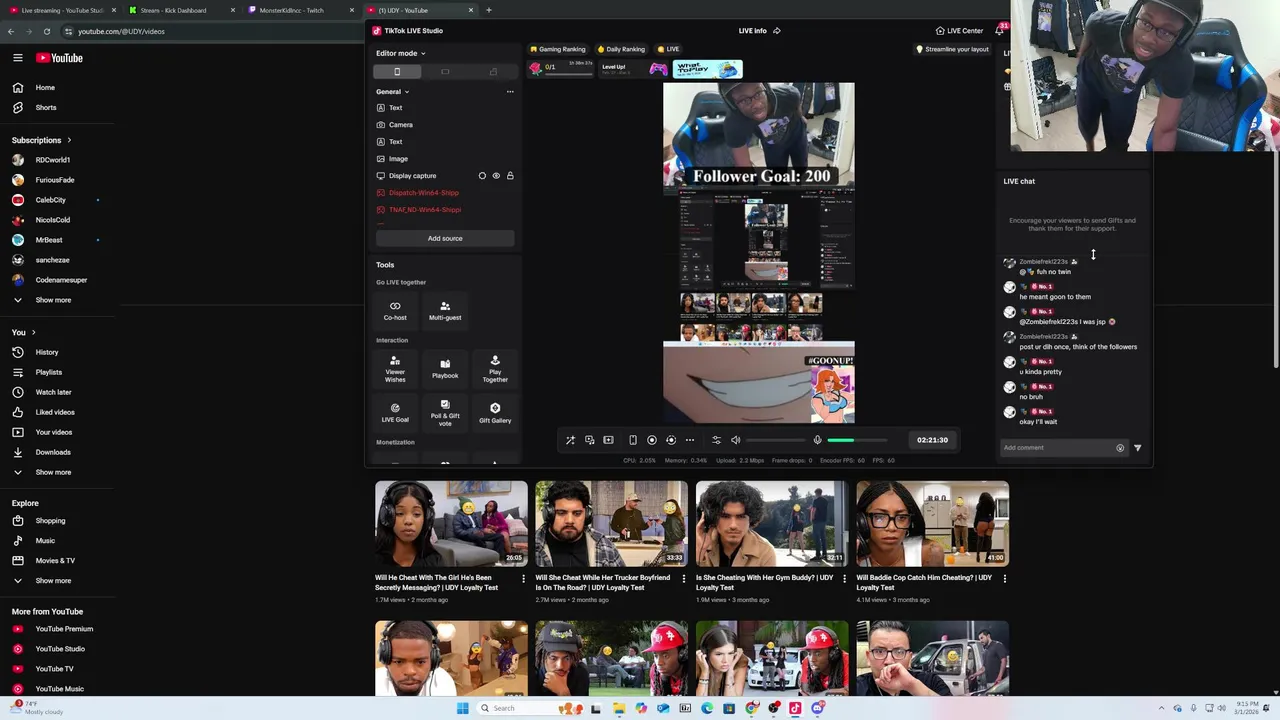This screenshot has height=720, width=1280.
Task: Open File Explorer from the taskbar
Action: (619, 708)
